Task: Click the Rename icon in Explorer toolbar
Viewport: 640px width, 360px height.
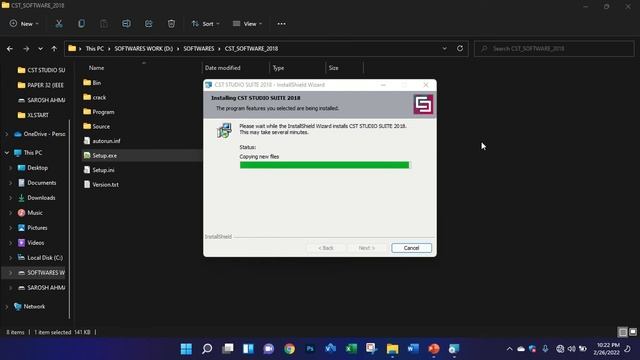Action: pyautogui.click(x=127, y=24)
